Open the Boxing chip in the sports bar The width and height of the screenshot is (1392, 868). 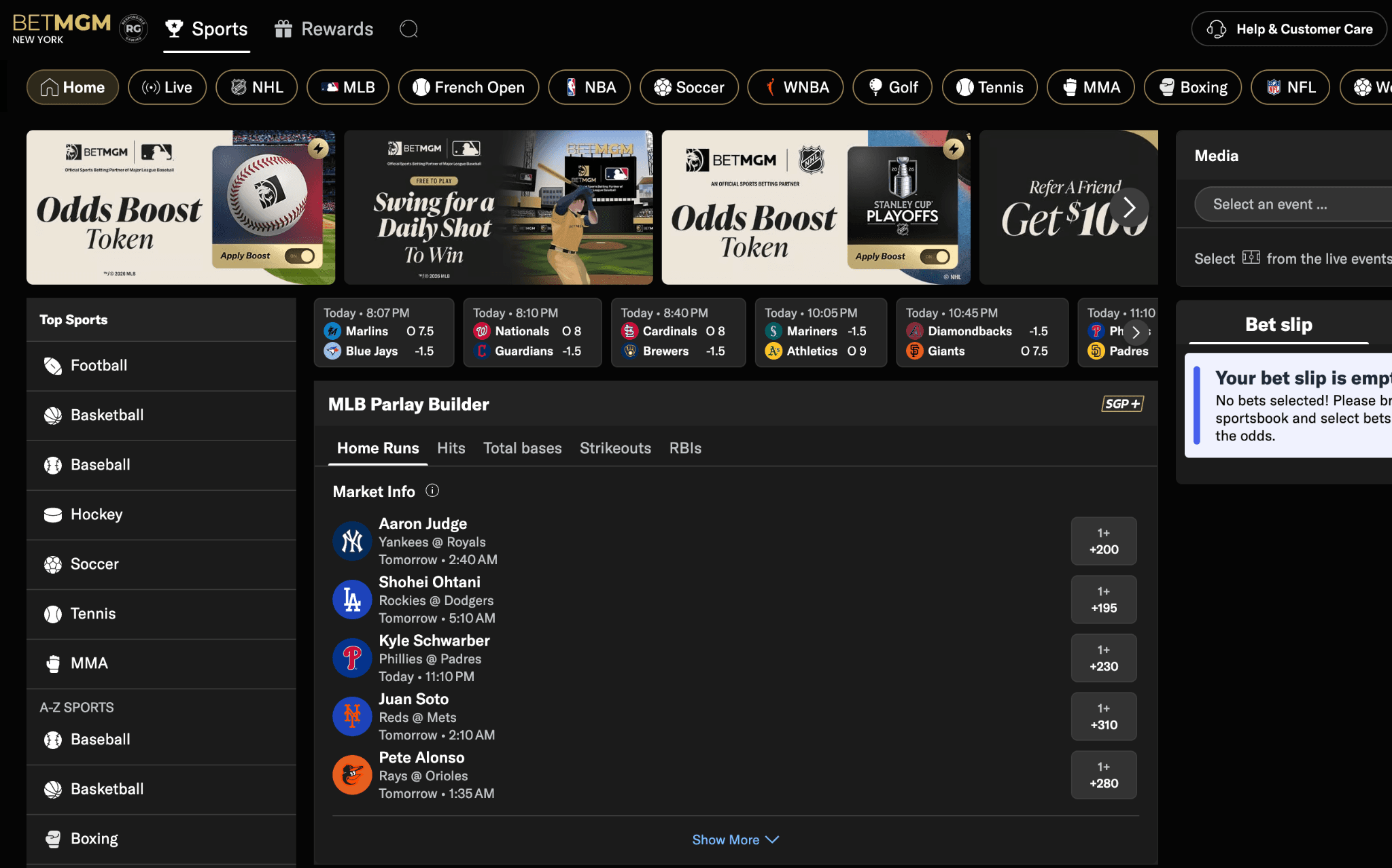tap(1193, 87)
